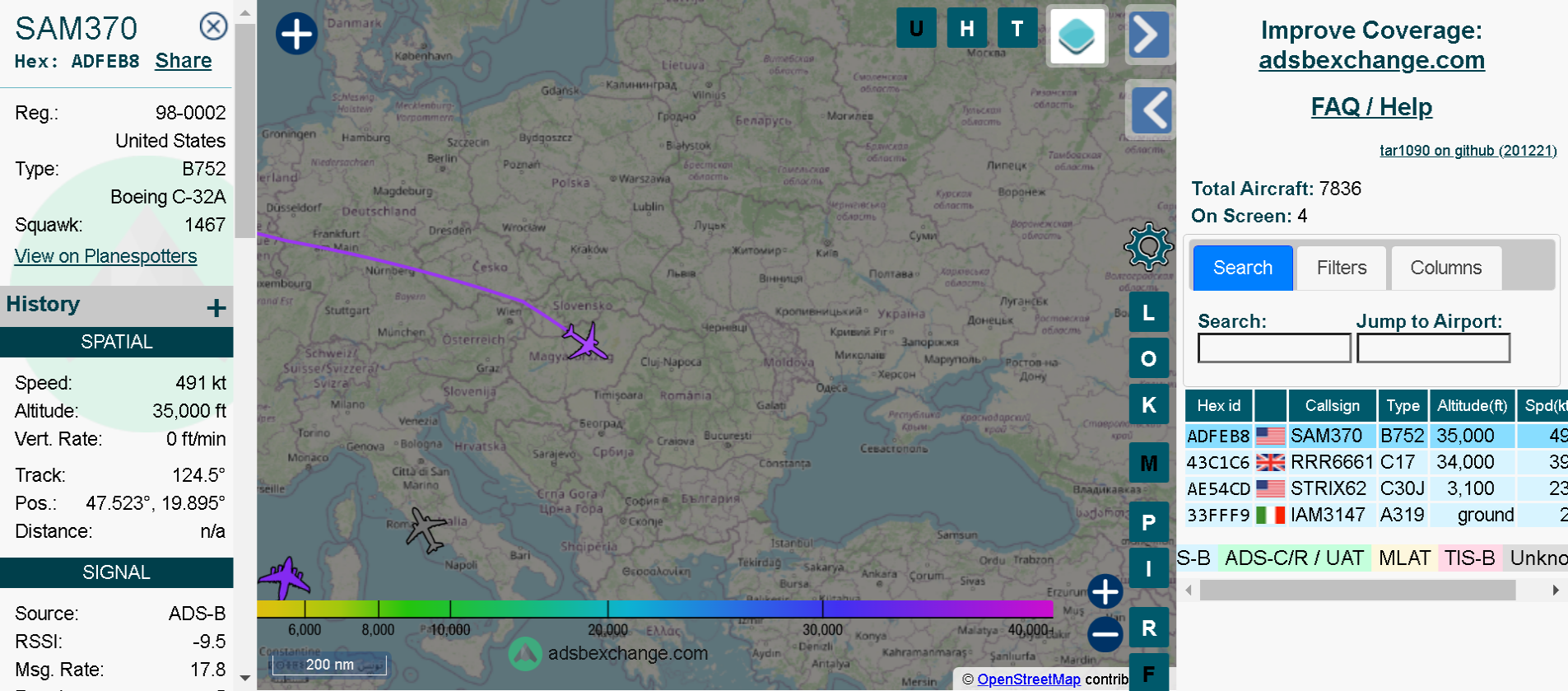Open the settings gear on the map
This screenshot has width=1568, height=691.
click(x=1148, y=246)
